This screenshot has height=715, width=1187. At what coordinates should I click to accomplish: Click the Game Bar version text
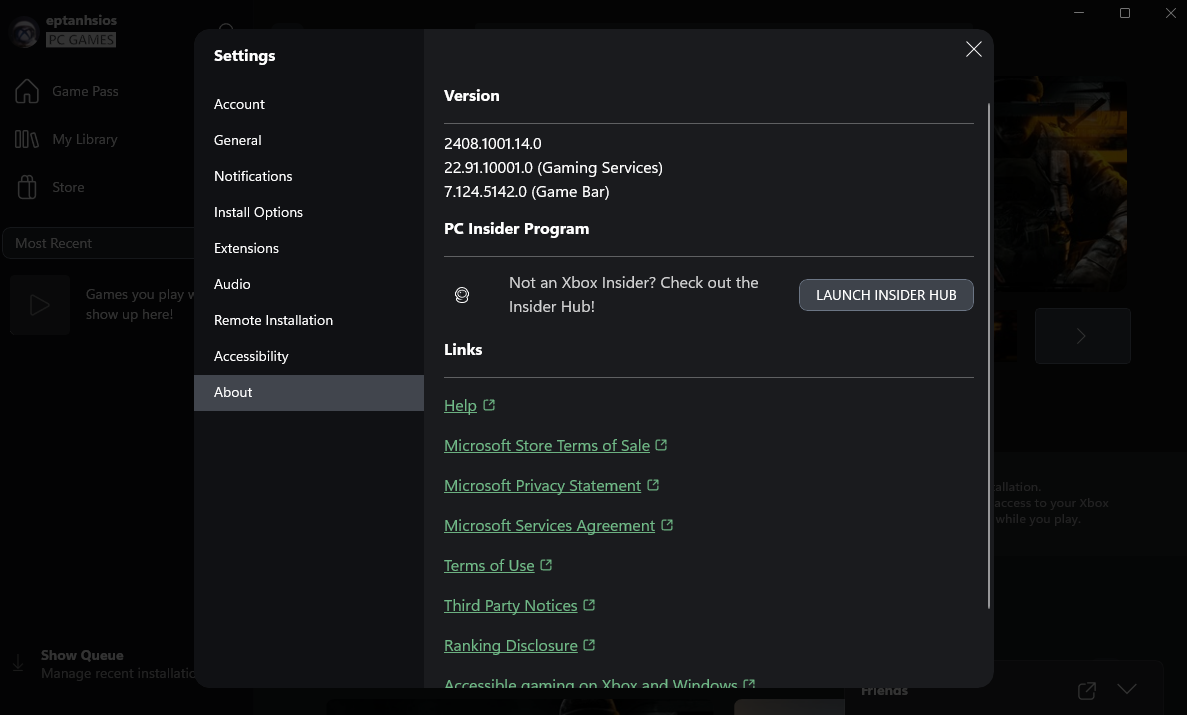(x=527, y=192)
